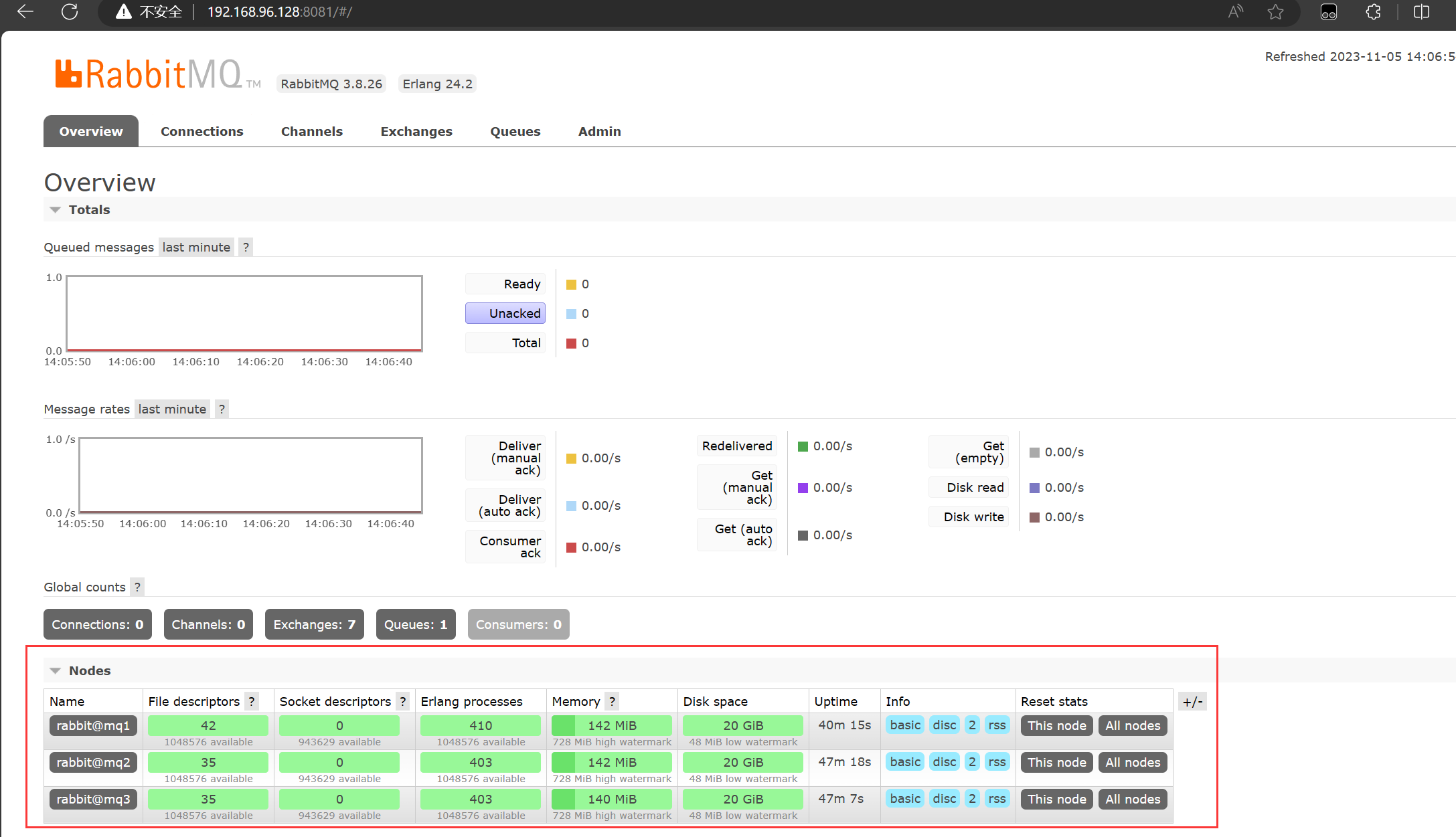The image size is (1456, 837).
Task: Reset stats This node for rabbit@mq2
Action: click(x=1057, y=762)
